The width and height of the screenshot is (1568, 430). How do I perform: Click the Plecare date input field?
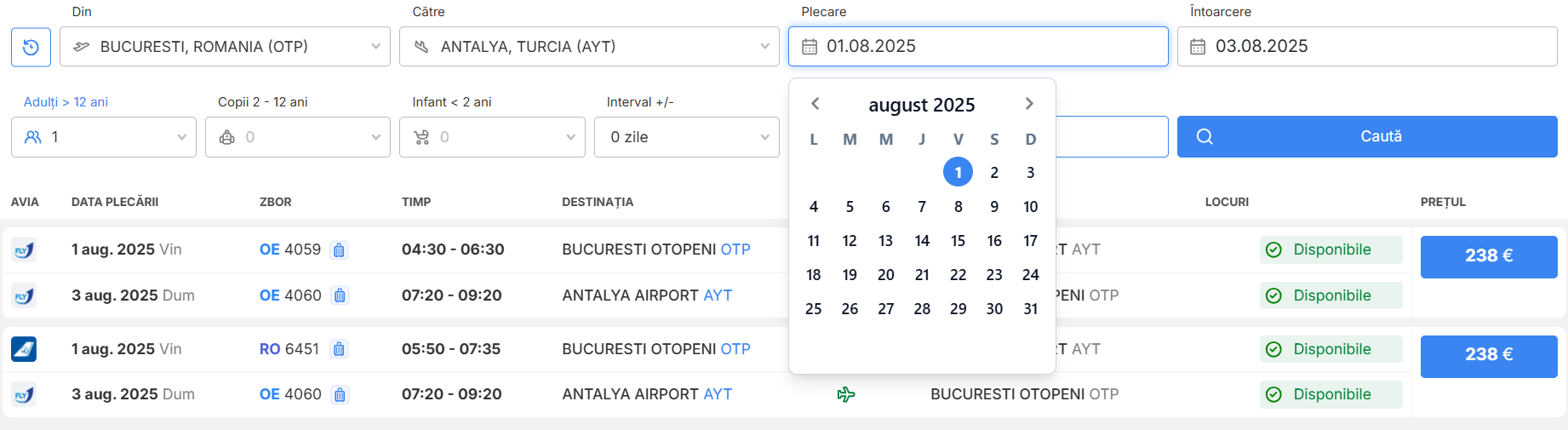(978, 47)
